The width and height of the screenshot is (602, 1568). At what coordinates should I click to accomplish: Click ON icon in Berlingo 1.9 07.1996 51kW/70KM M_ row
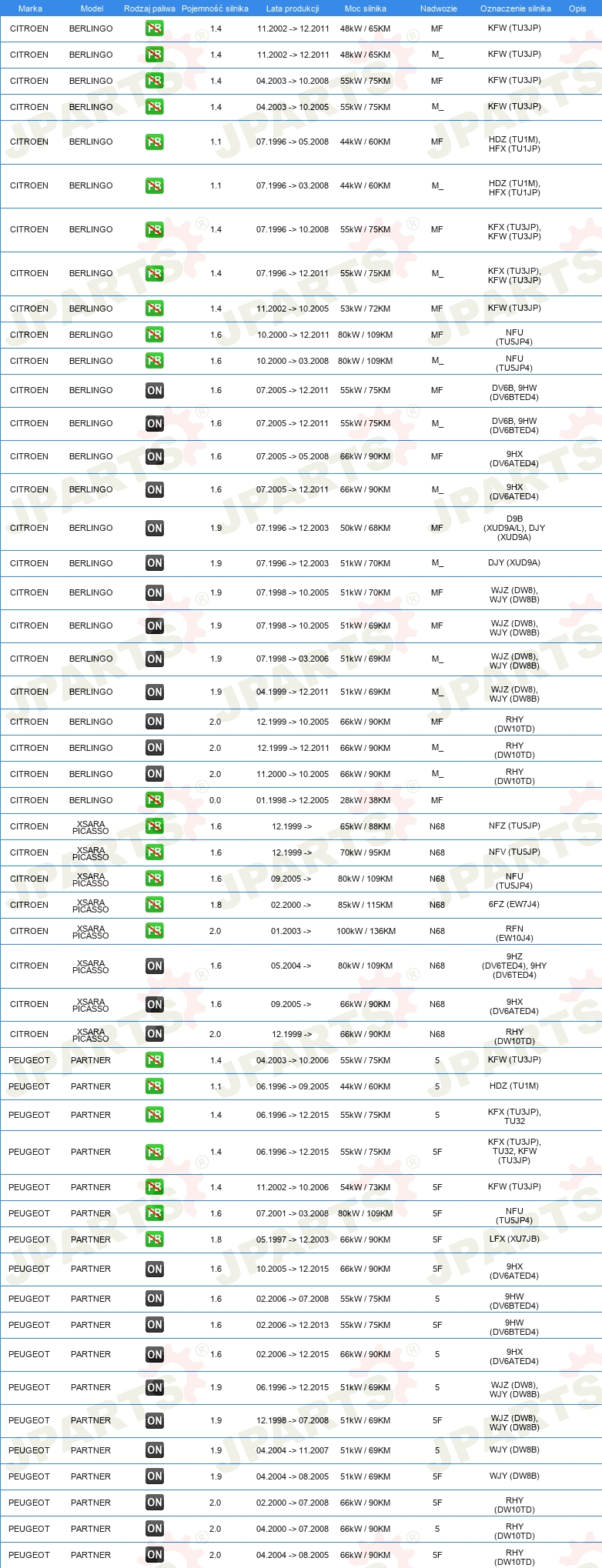(154, 563)
